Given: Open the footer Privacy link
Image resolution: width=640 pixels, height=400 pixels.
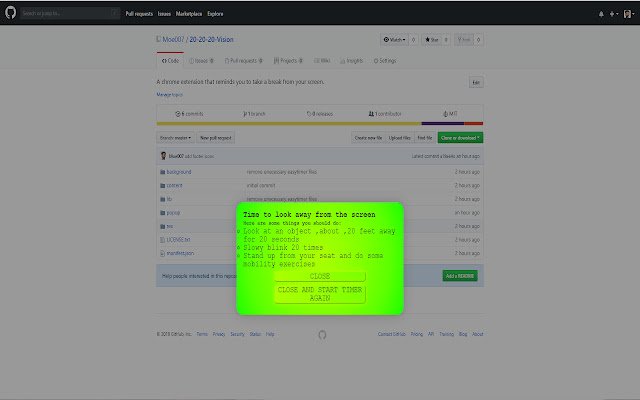Looking at the screenshot, I should tap(219, 334).
